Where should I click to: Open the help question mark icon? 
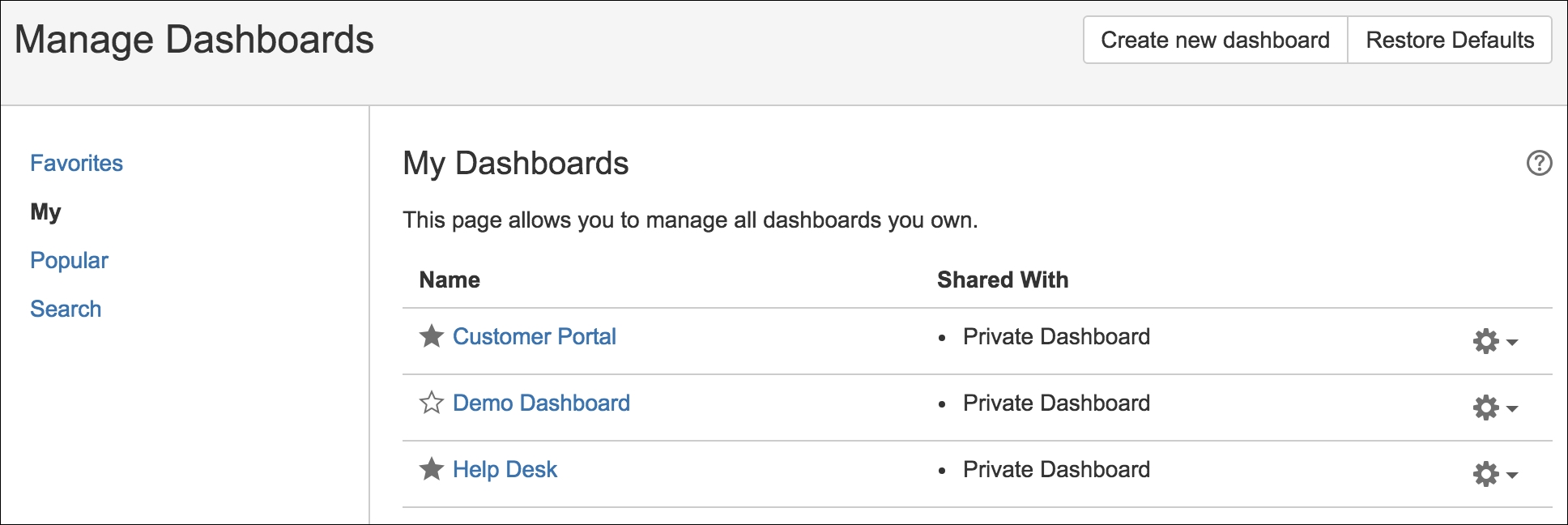point(1539,163)
